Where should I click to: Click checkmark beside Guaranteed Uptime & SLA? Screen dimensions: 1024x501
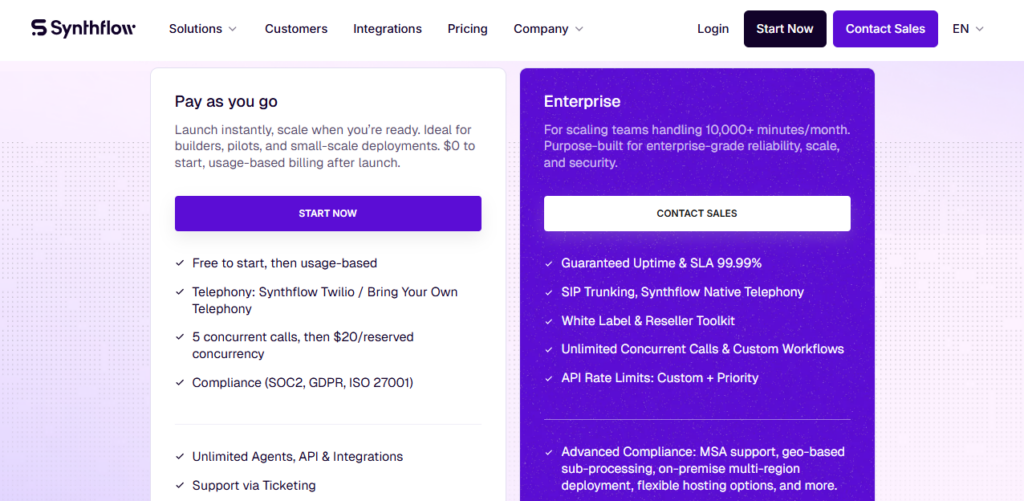coord(549,263)
